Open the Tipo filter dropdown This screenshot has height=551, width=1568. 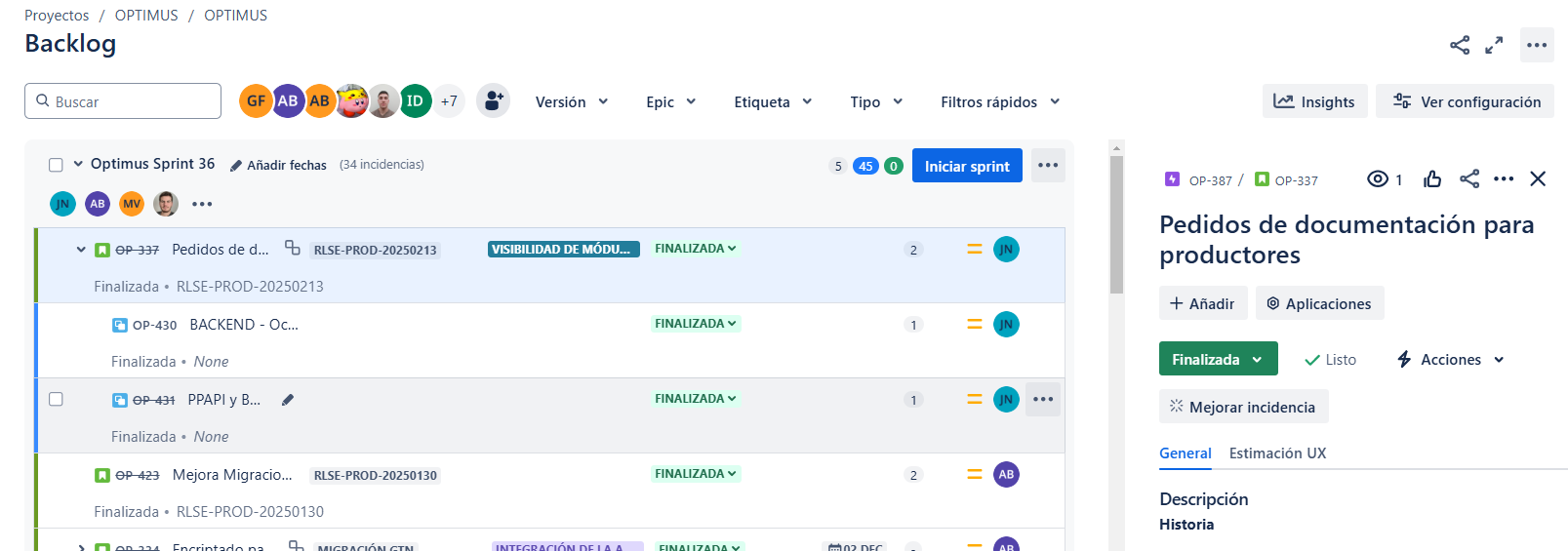pyautogui.click(x=876, y=101)
